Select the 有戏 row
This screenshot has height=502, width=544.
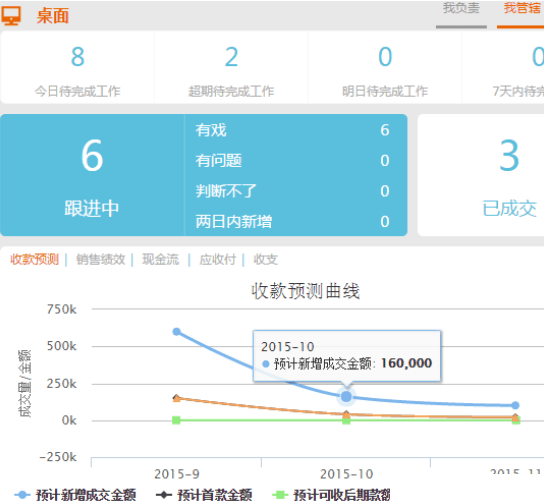(292, 130)
